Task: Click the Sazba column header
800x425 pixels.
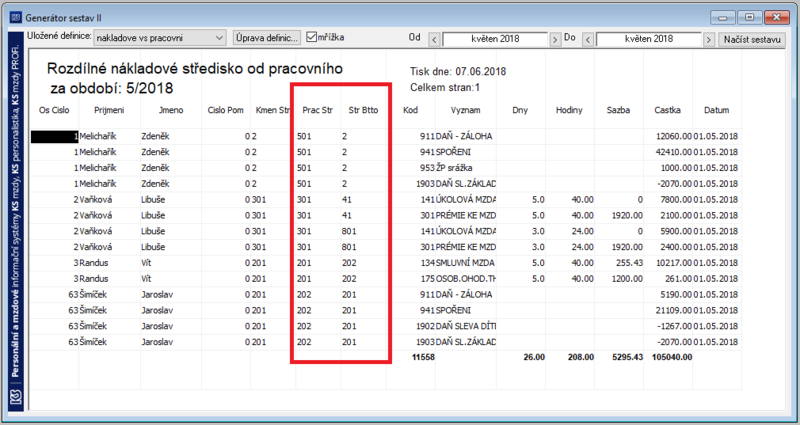Action: (x=618, y=110)
